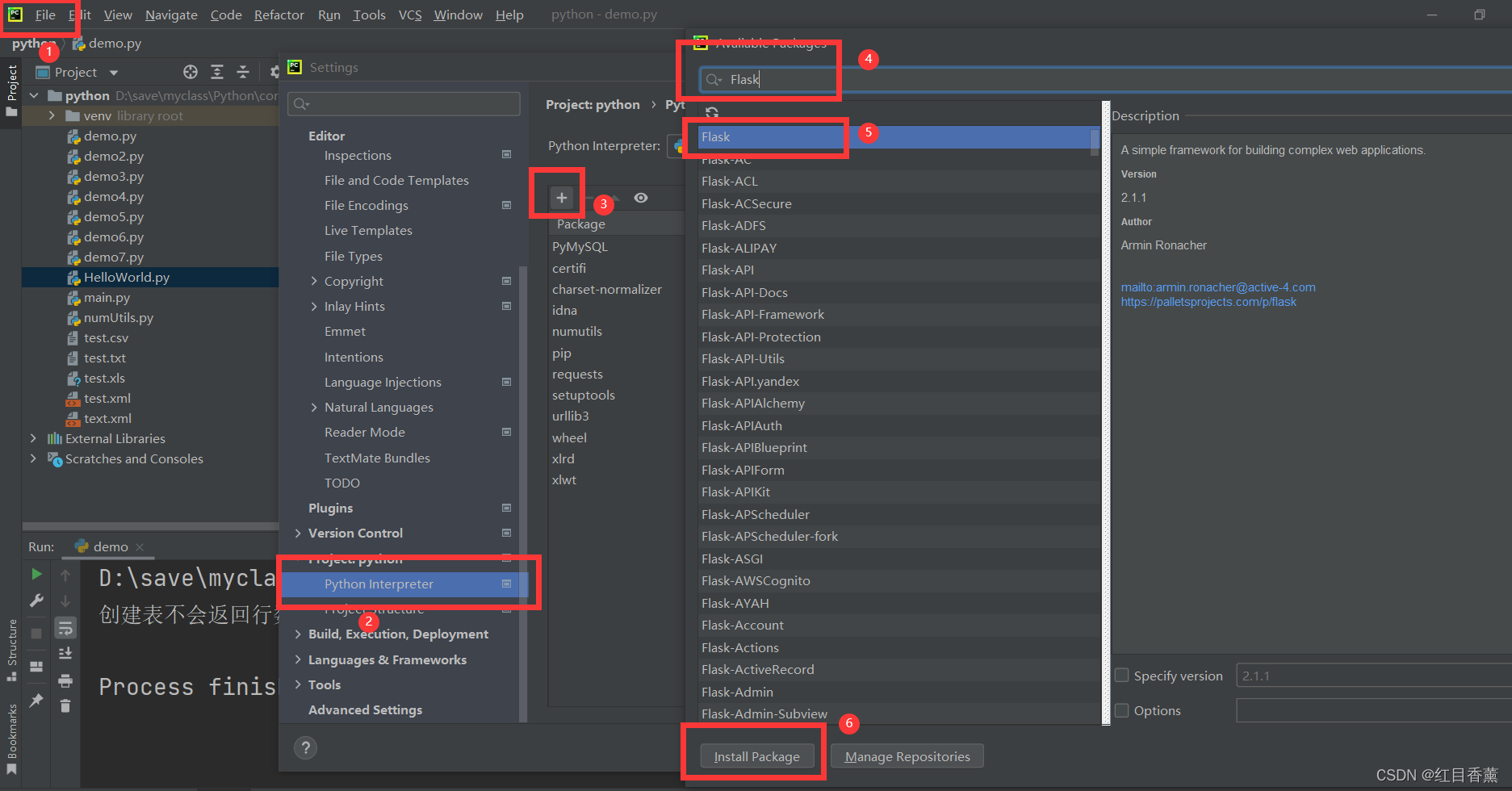Enable the Options checkbox
Viewport: 1512px width, 791px height.
[1121, 710]
